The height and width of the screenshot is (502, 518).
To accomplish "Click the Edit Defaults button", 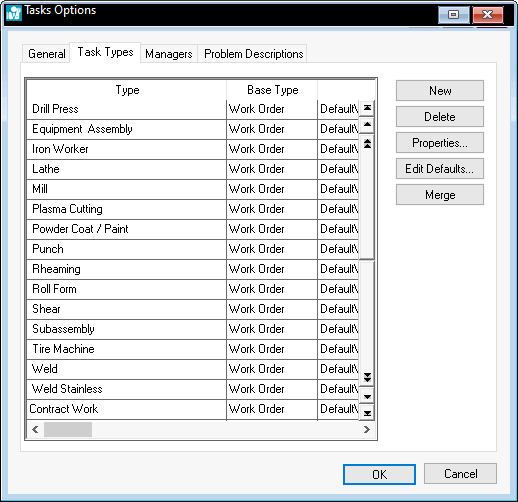I will pos(440,168).
